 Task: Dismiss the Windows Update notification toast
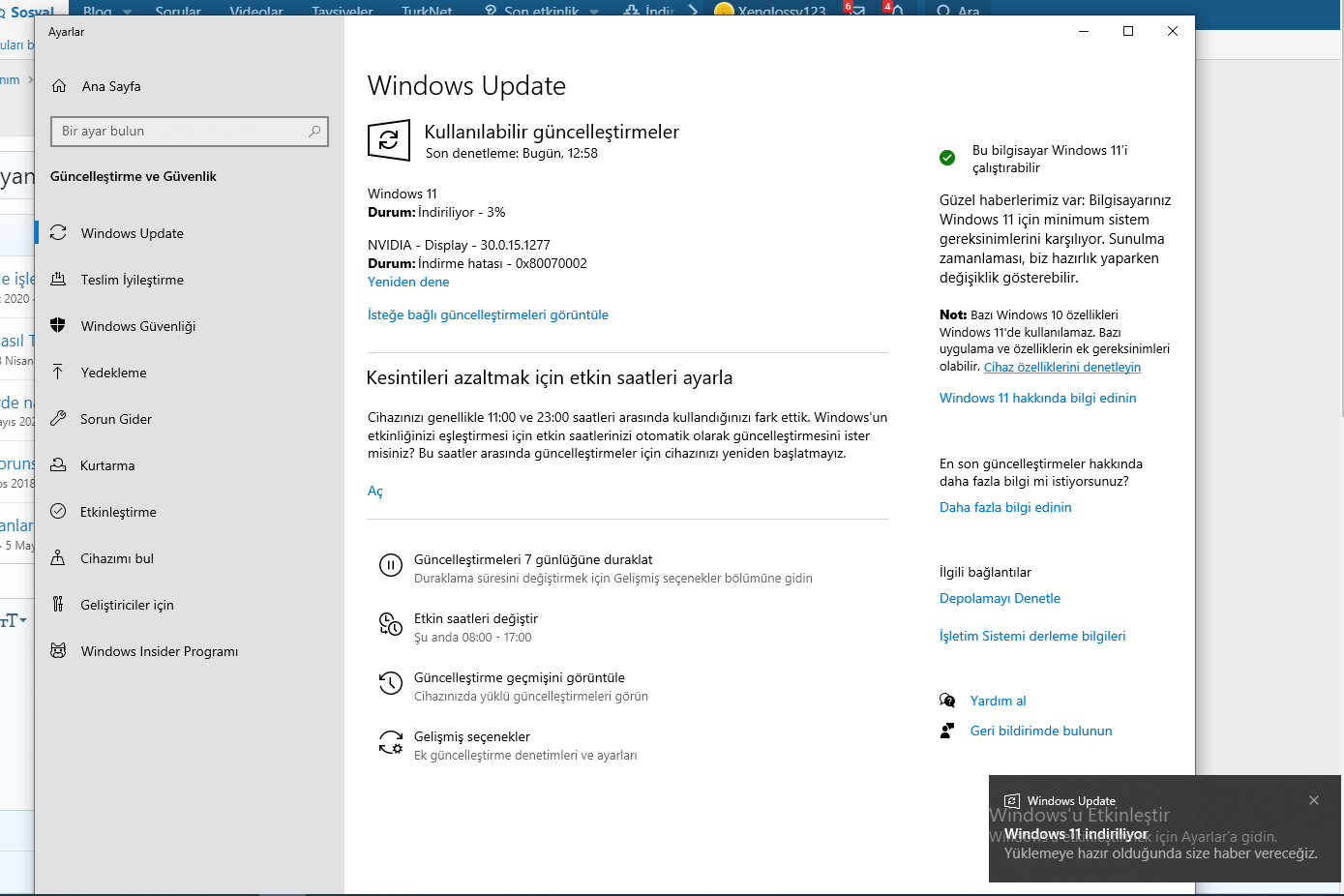tap(1314, 800)
